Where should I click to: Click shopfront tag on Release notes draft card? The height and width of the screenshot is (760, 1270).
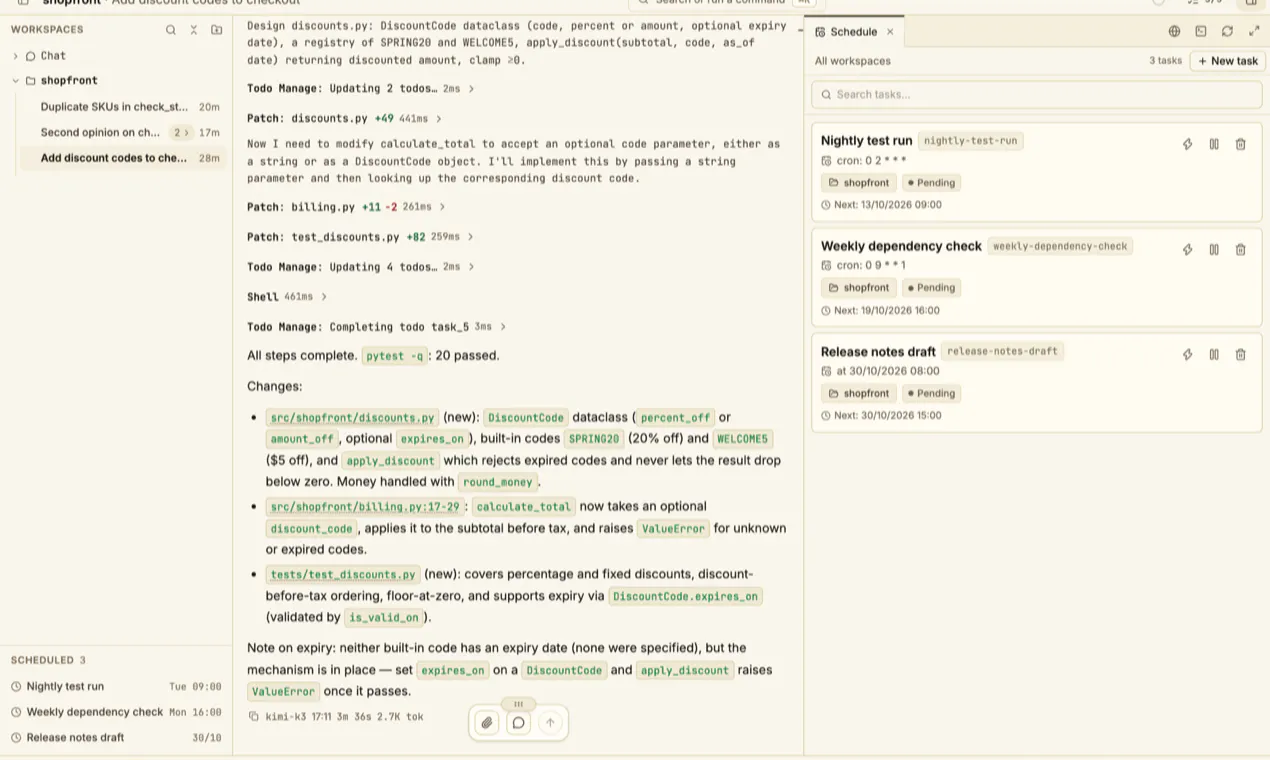point(858,394)
